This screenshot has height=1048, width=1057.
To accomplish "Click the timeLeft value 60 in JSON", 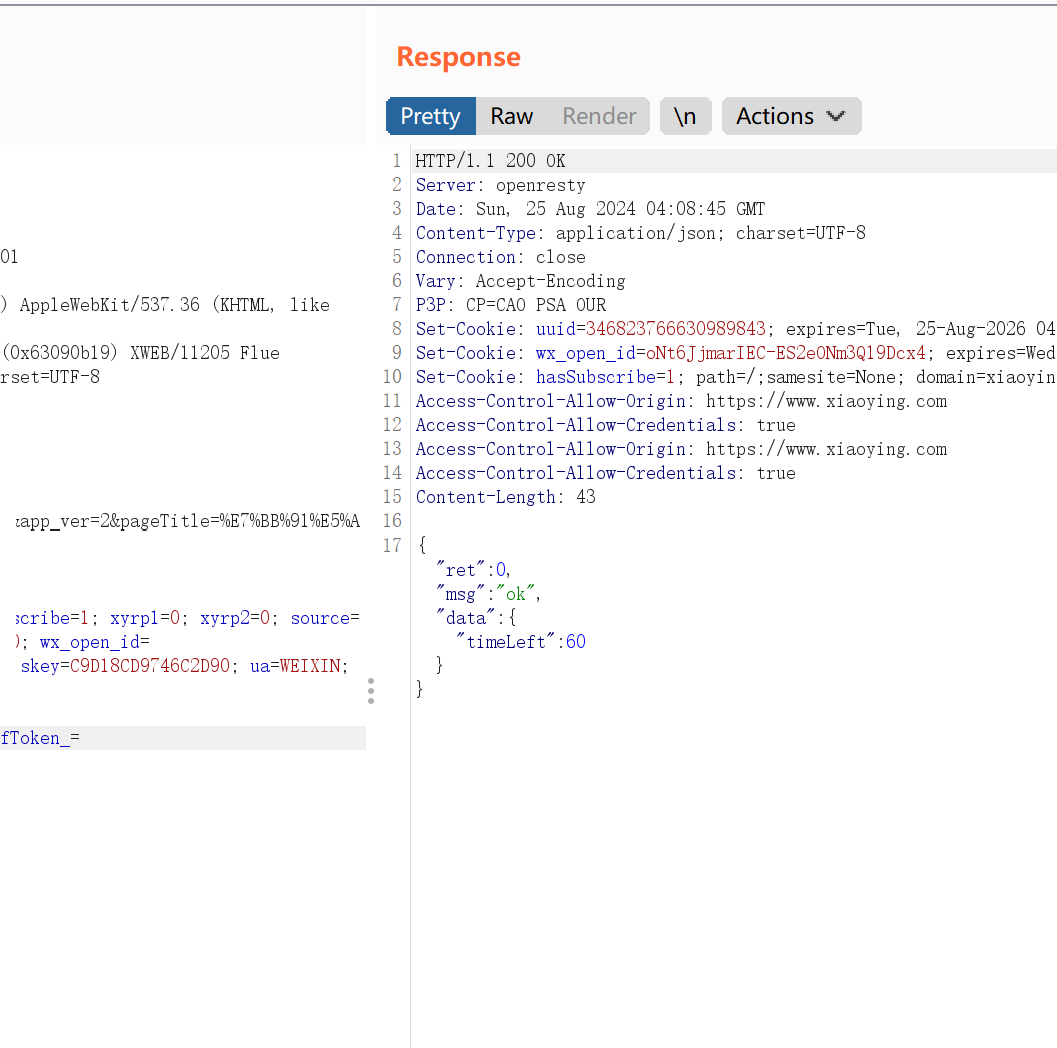I will pyautogui.click(x=575, y=642).
